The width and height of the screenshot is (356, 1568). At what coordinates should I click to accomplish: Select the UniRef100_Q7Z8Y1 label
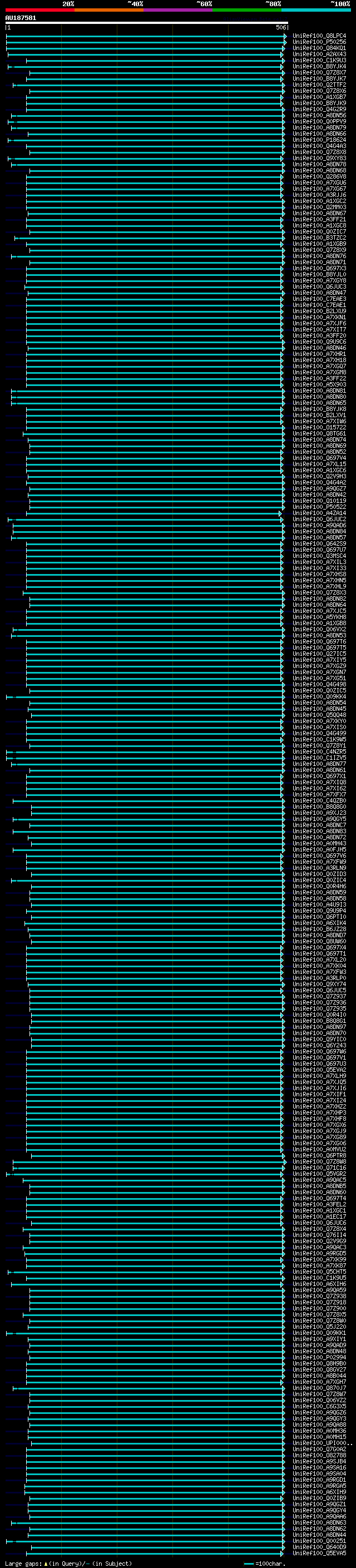click(x=319, y=746)
